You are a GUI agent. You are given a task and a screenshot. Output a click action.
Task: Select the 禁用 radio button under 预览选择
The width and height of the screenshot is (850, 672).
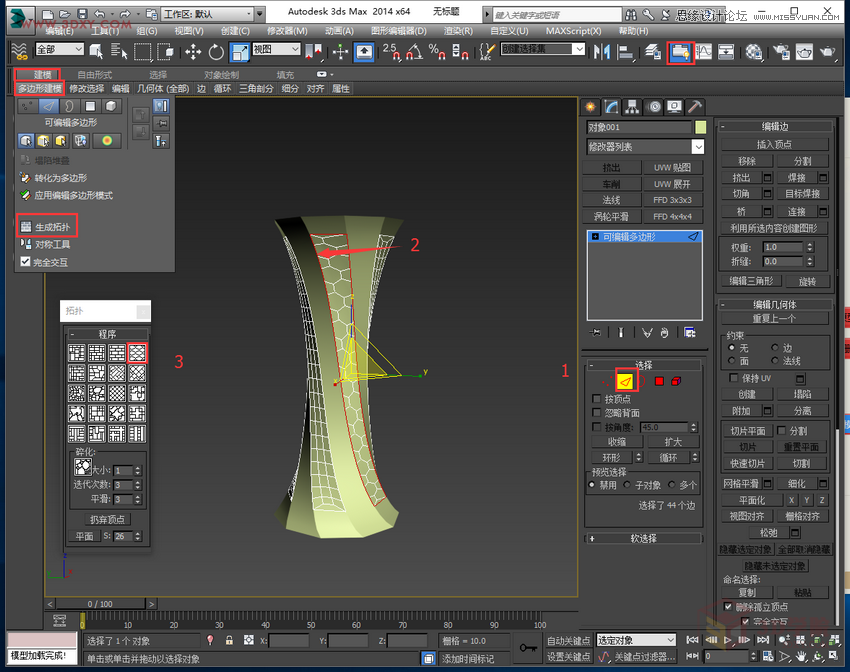tap(591, 484)
